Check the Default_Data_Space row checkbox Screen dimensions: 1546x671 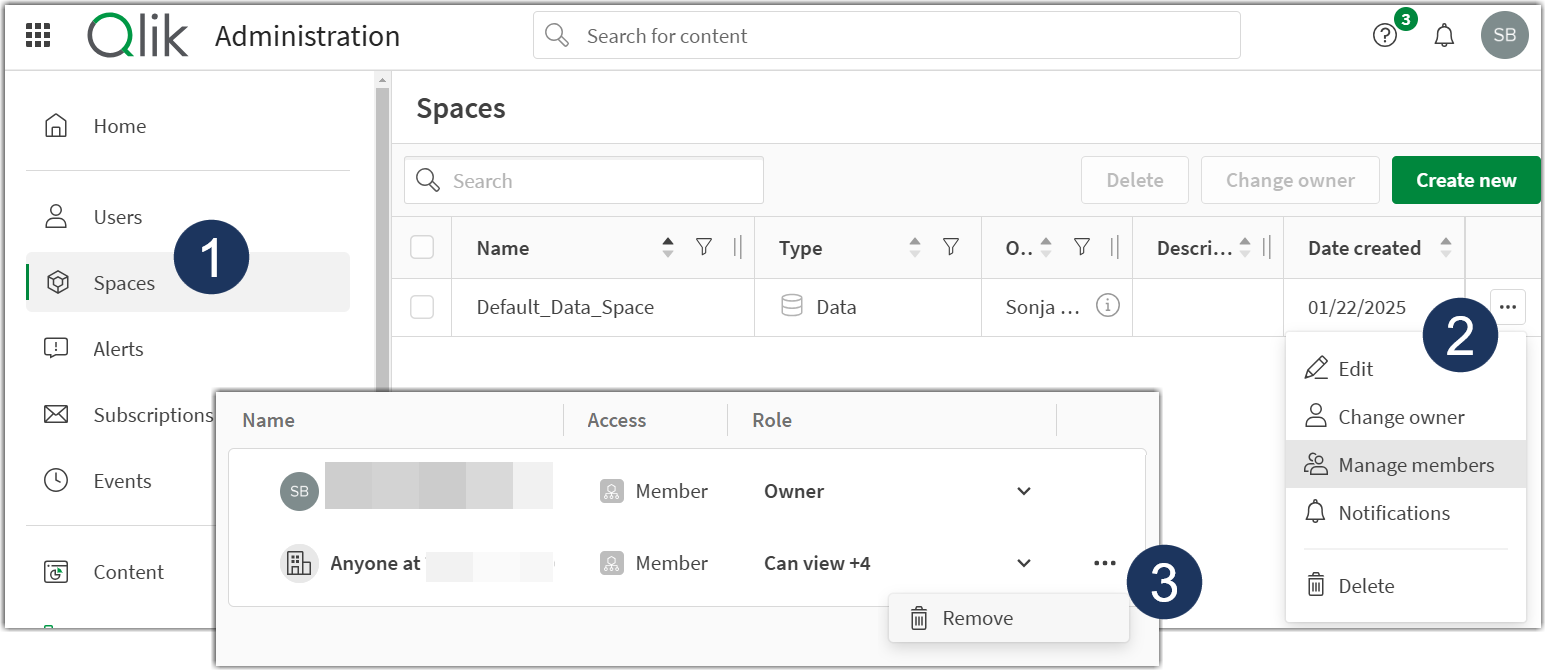422,307
